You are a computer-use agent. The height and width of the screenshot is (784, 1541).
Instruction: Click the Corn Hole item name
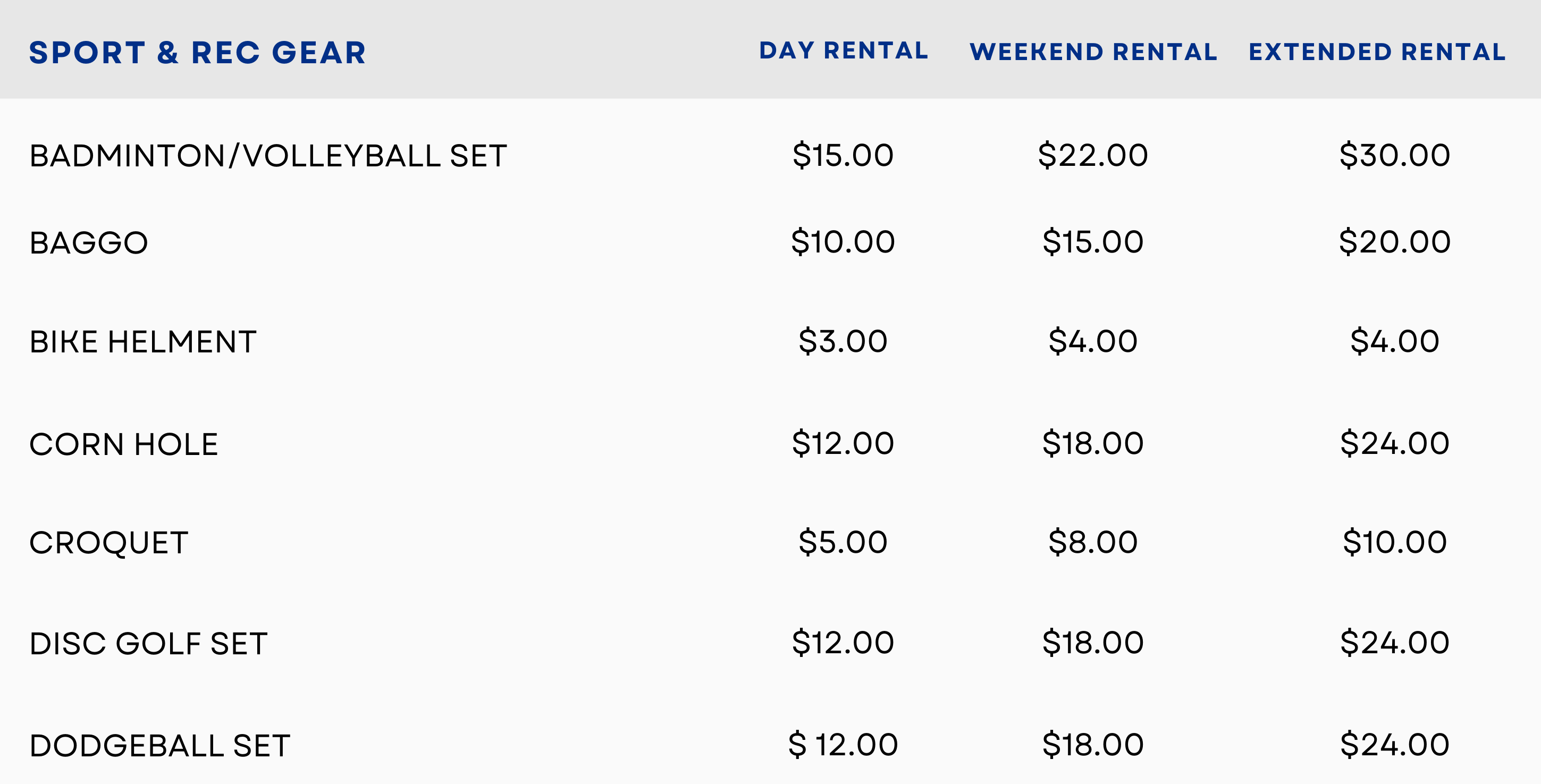click(x=124, y=444)
